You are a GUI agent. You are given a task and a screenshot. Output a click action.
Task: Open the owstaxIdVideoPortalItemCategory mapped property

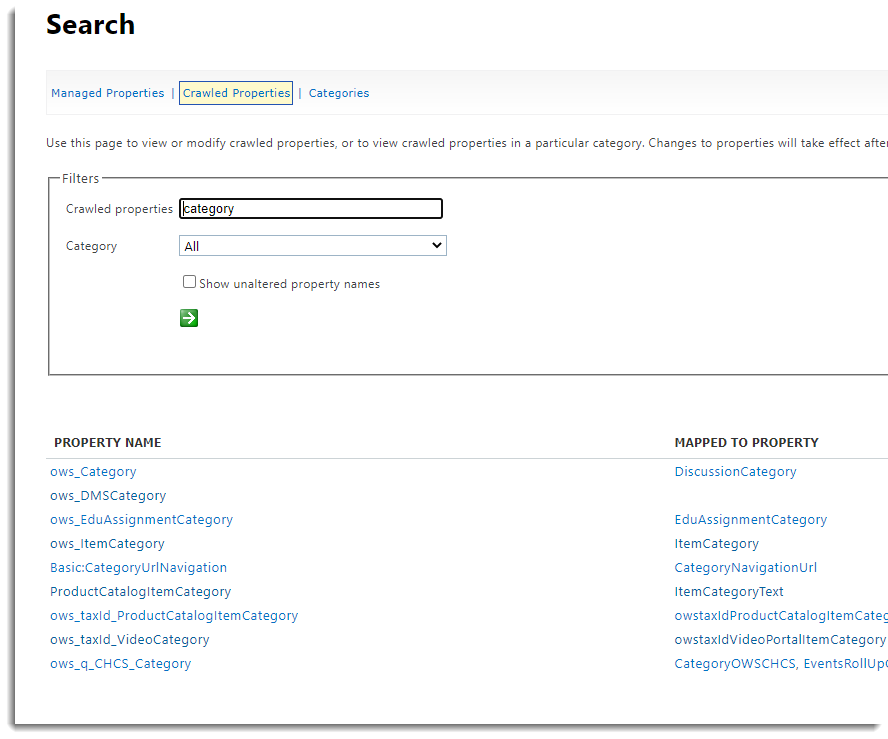click(780, 640)
